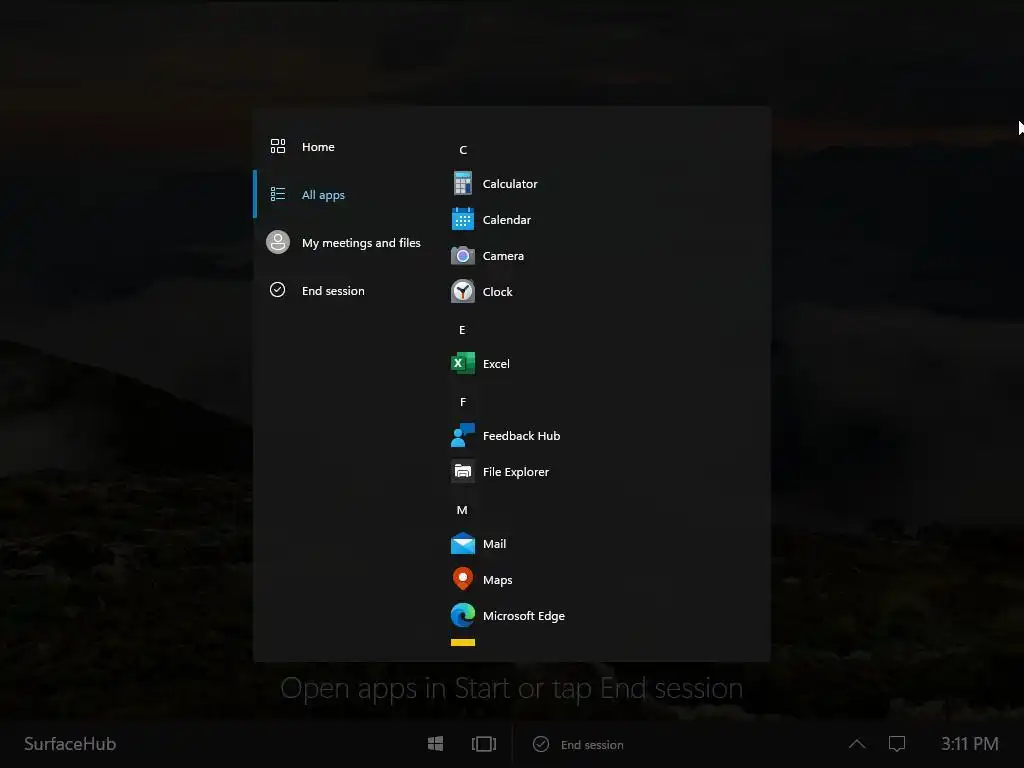Click the All apps list icon
This screenshot has height=768, width=1024.
click(x=278, y=194)
